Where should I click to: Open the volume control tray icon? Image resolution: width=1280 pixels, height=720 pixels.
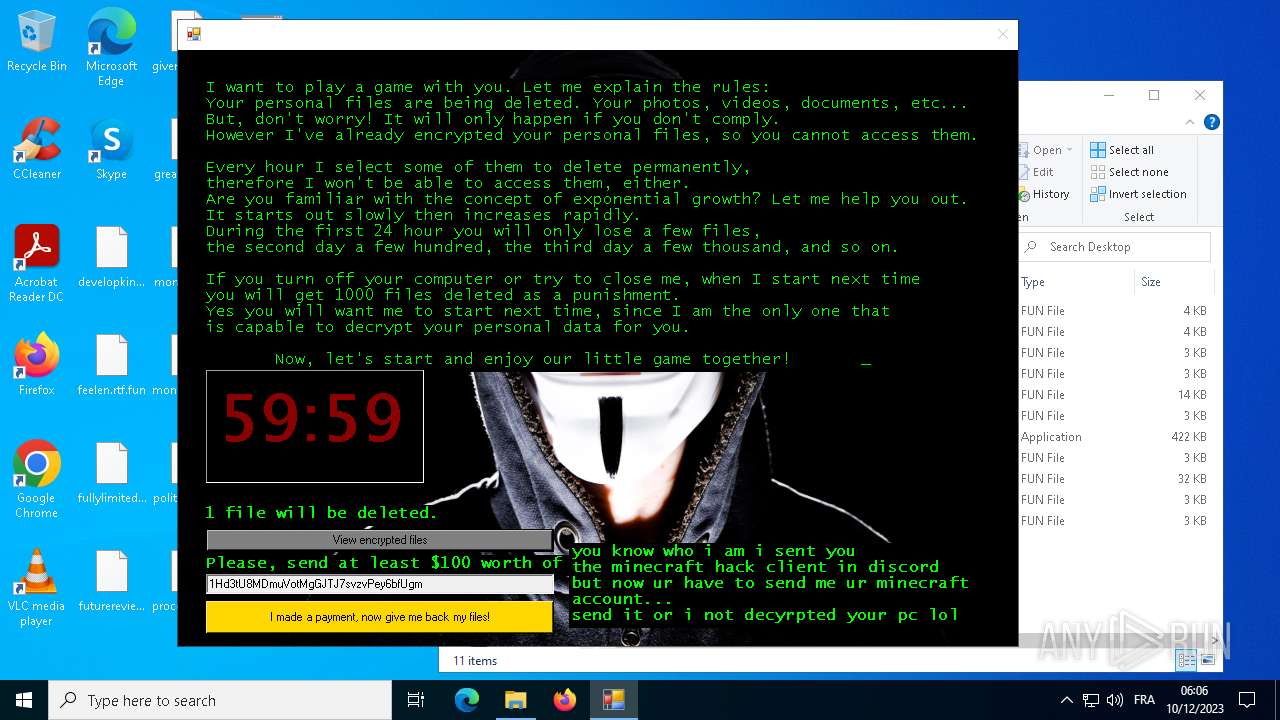(1115, 700)
